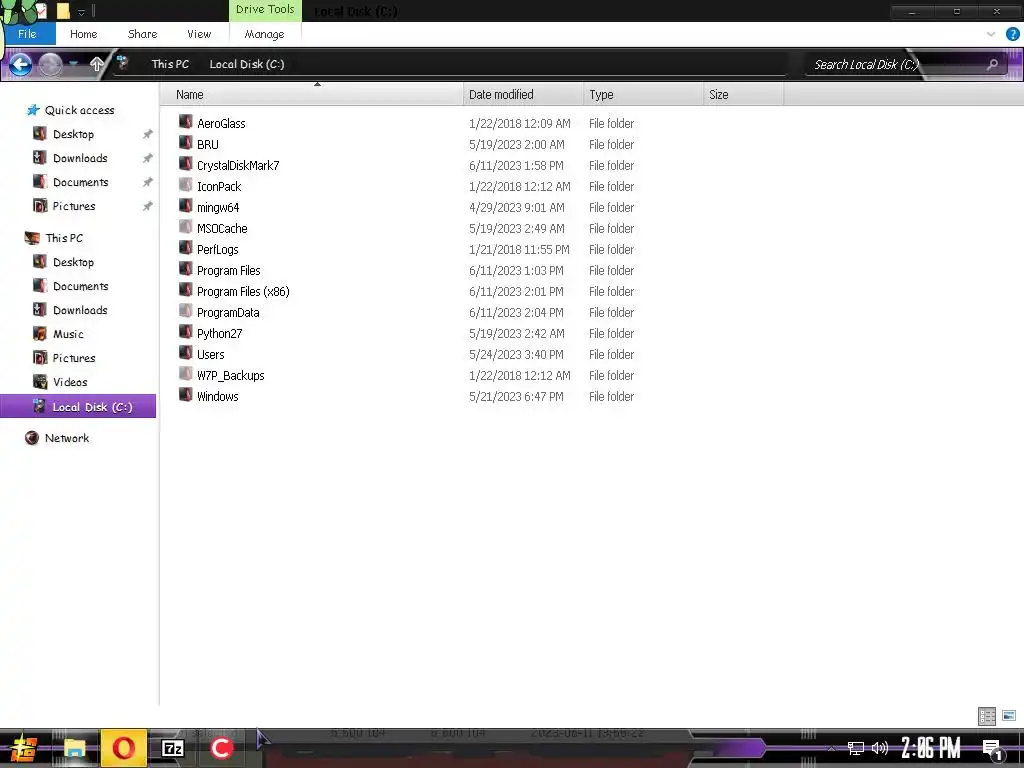This screenshot has width=1024, height=768.
Task: Switch to the Share ribbon tab
Action: [x=142, y=34]
